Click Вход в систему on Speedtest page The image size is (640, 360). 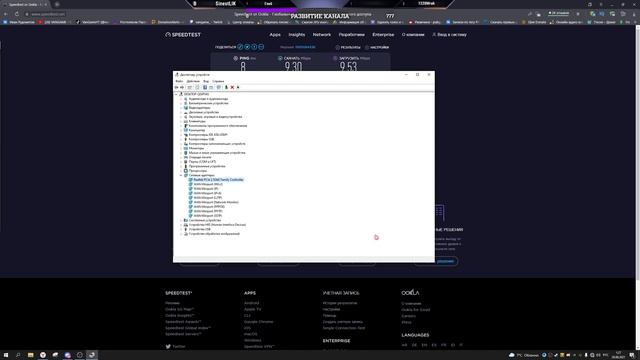pos(449,35)
